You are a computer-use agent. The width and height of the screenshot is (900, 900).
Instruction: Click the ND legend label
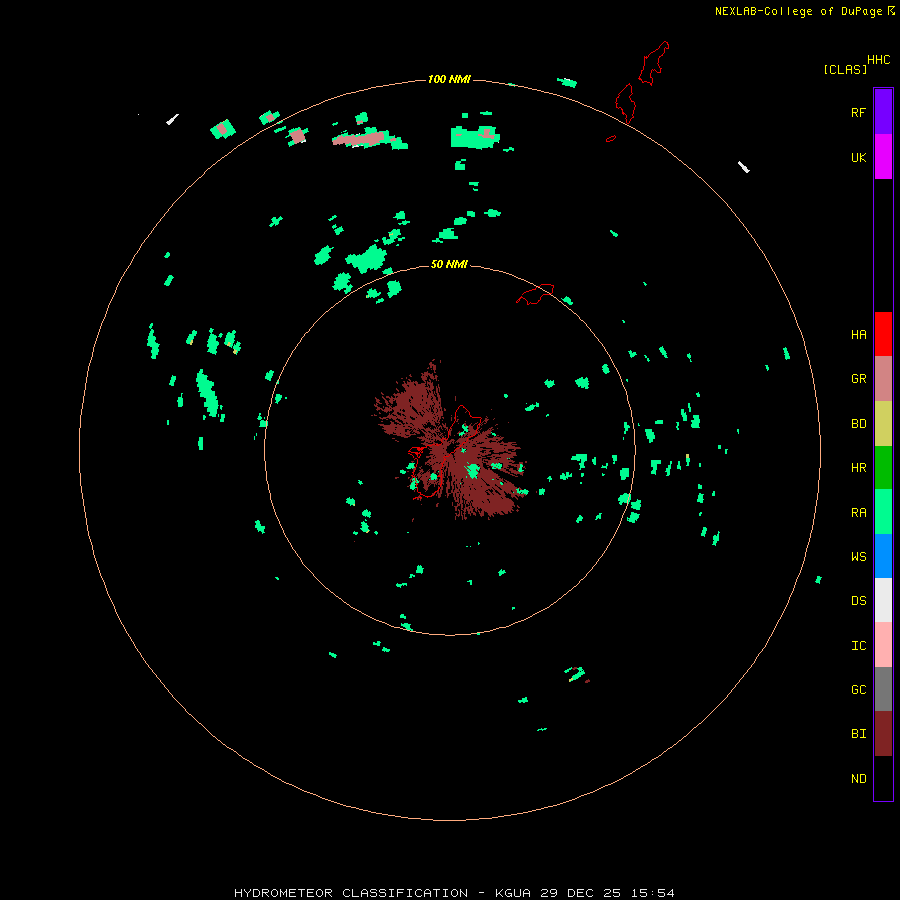(858, 779)
